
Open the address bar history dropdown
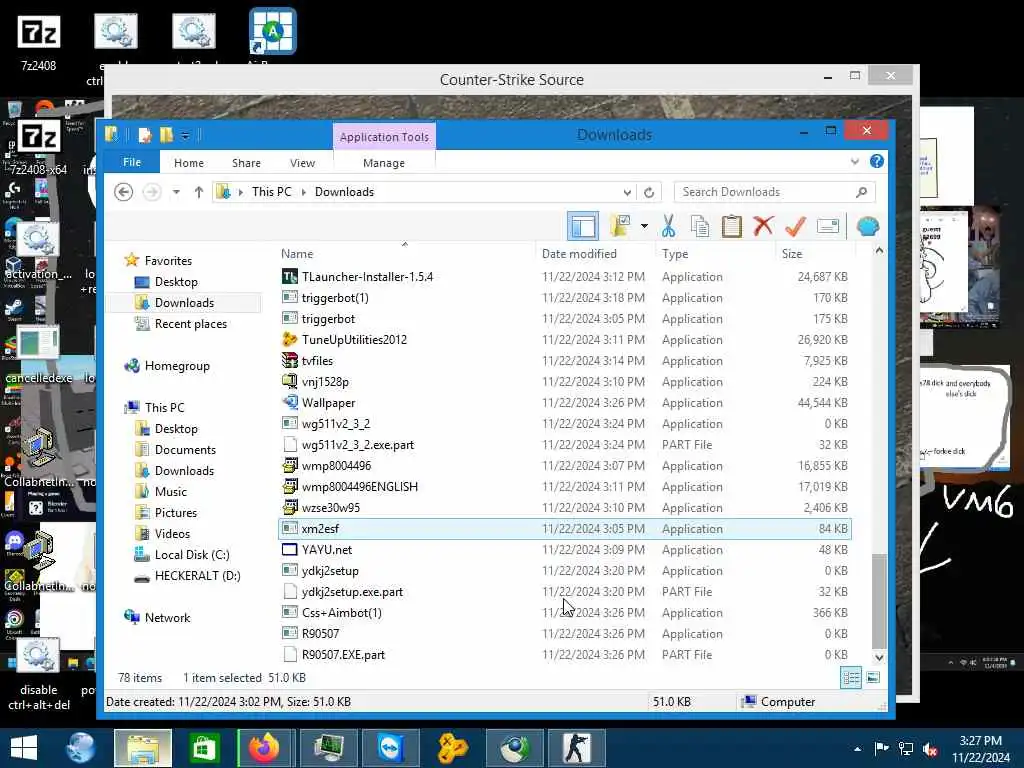[627, 193]
